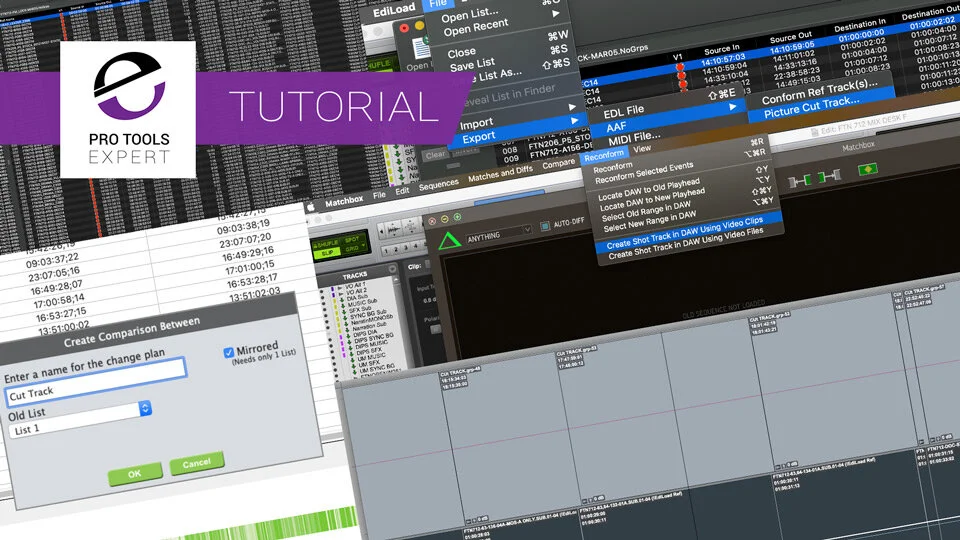The height and width of the screenshot is (540, 960).
Task: Click timecode 09:03:37;22 in the spreadsheet
Action: pos(52,263)
